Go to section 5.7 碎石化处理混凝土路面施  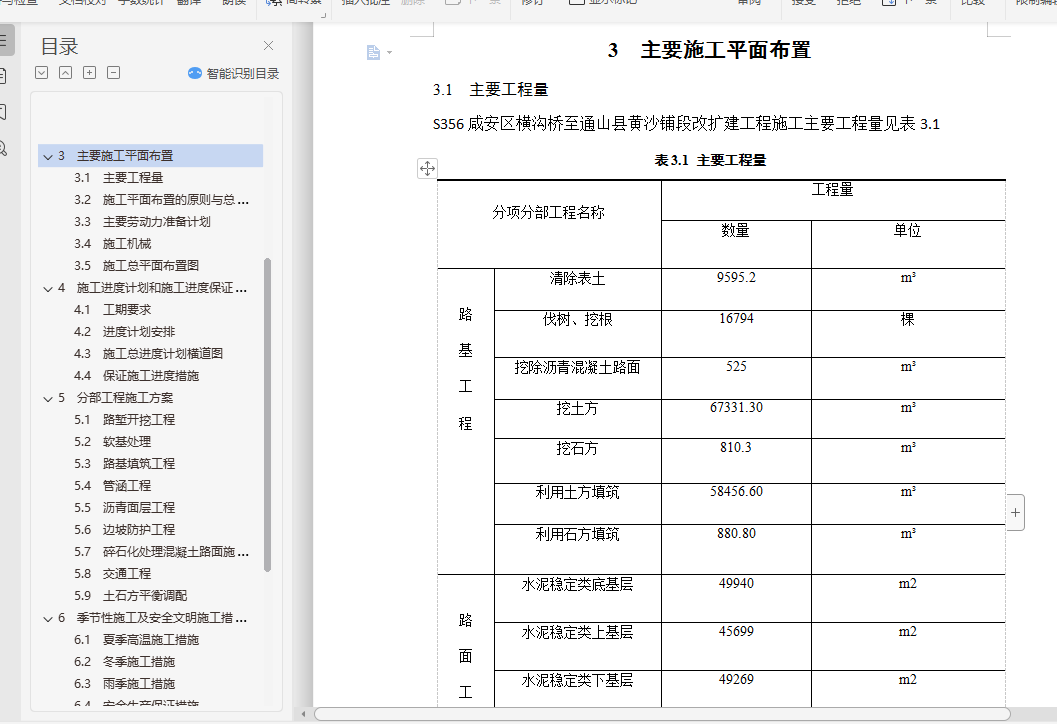click(x=162, y=551)
